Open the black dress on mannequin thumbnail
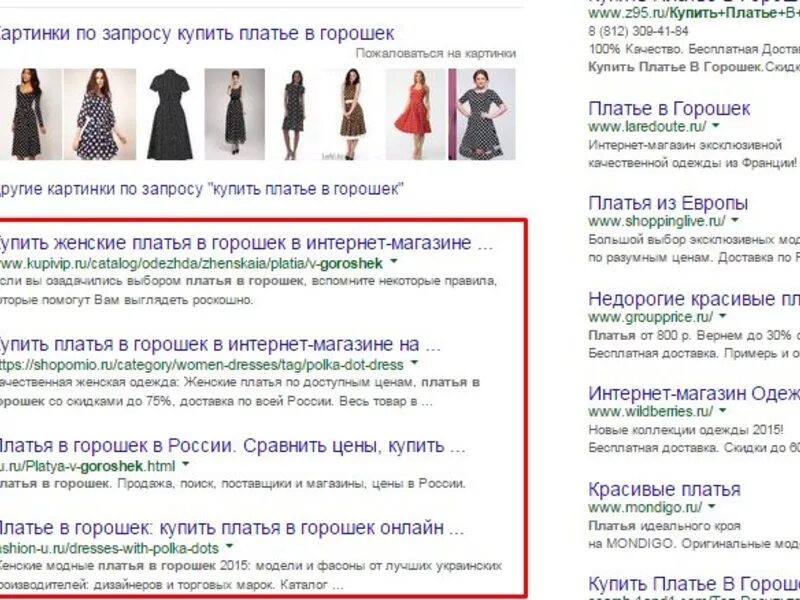The image size is (800, 600). (x=169, y=114)
